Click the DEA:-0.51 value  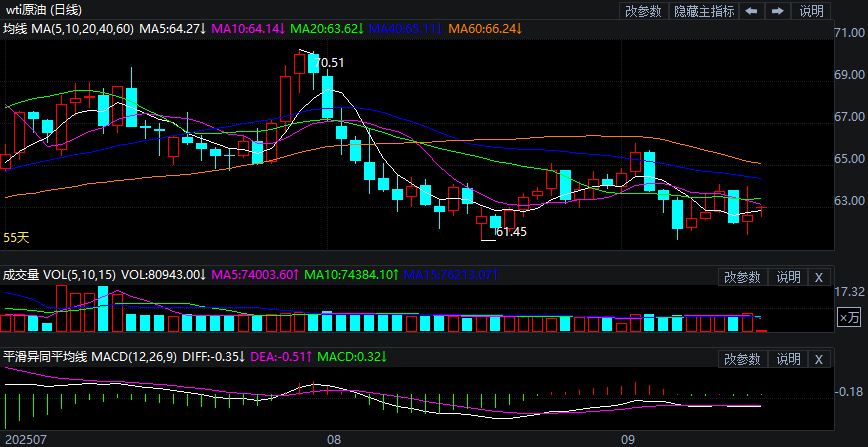(282, 357)
